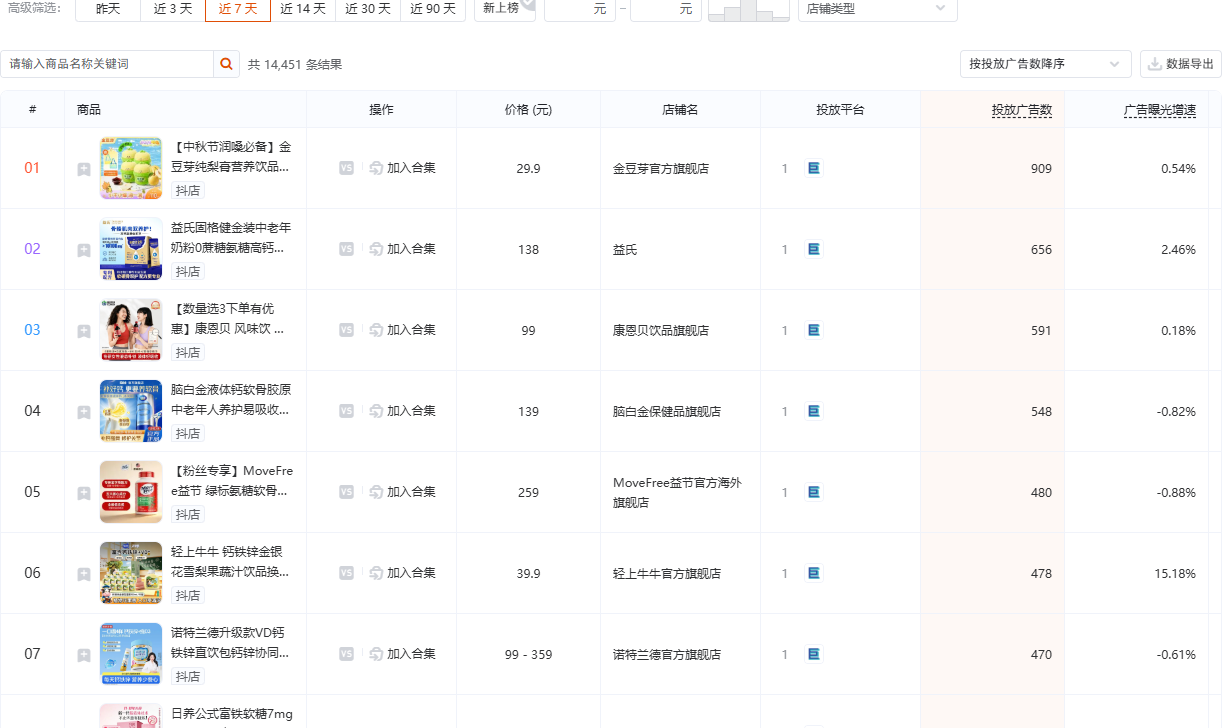Toggle the 新上榜 filter option

click(504, 9)
